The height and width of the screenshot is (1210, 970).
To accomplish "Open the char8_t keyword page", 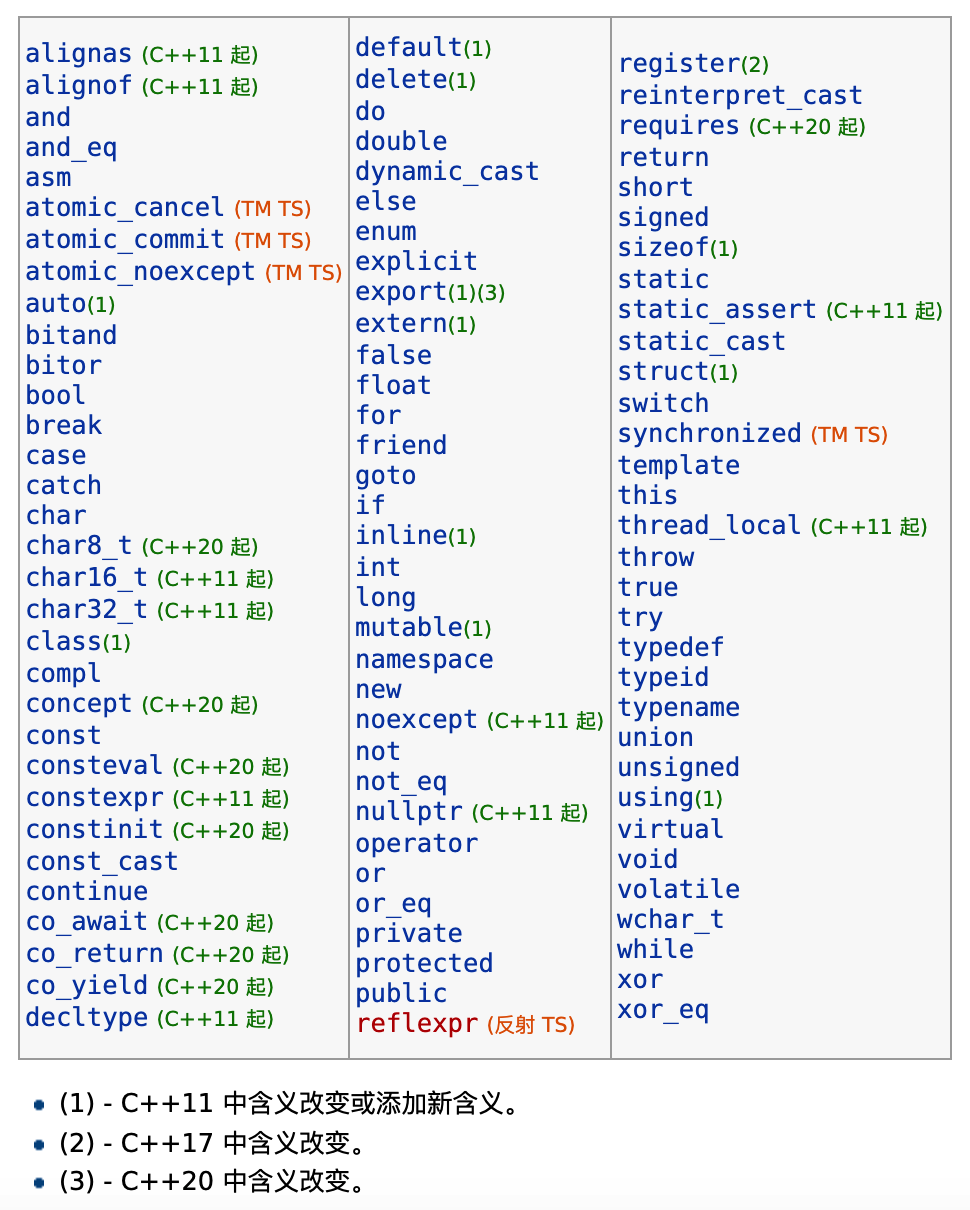I will 79,546.
